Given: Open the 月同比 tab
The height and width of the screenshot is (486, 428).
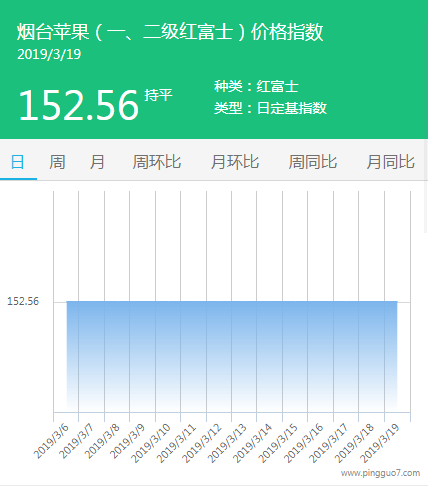Looking at the screenshot, I should click(x=391, y=162).
